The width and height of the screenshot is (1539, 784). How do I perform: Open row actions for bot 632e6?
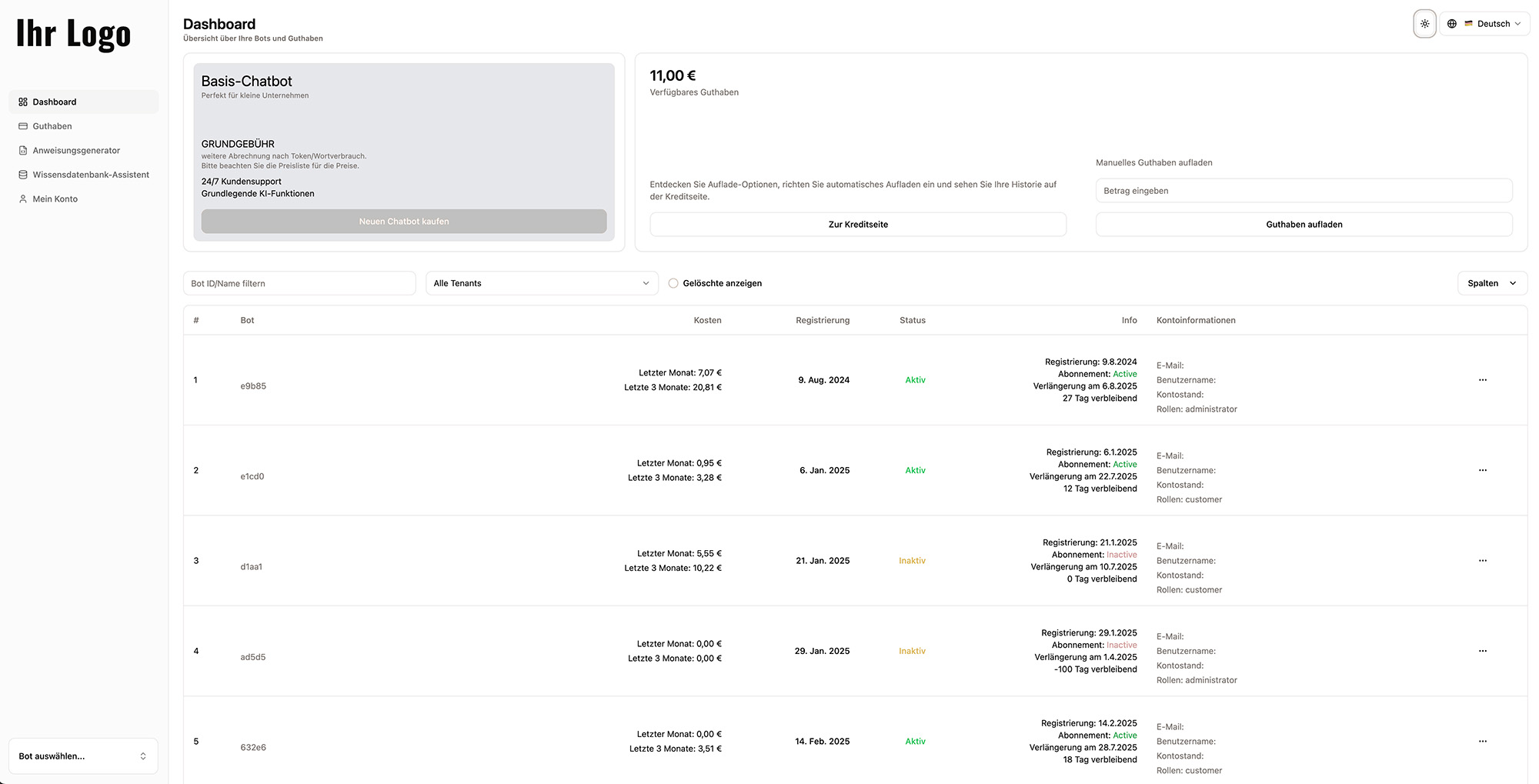click(1482, 742)
